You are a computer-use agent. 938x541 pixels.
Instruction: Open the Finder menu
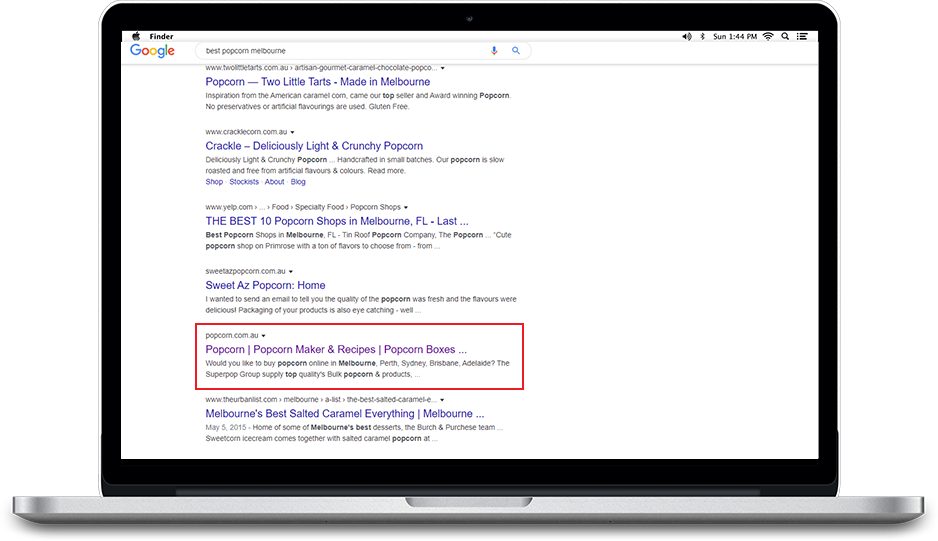click(x=160, y=36)
